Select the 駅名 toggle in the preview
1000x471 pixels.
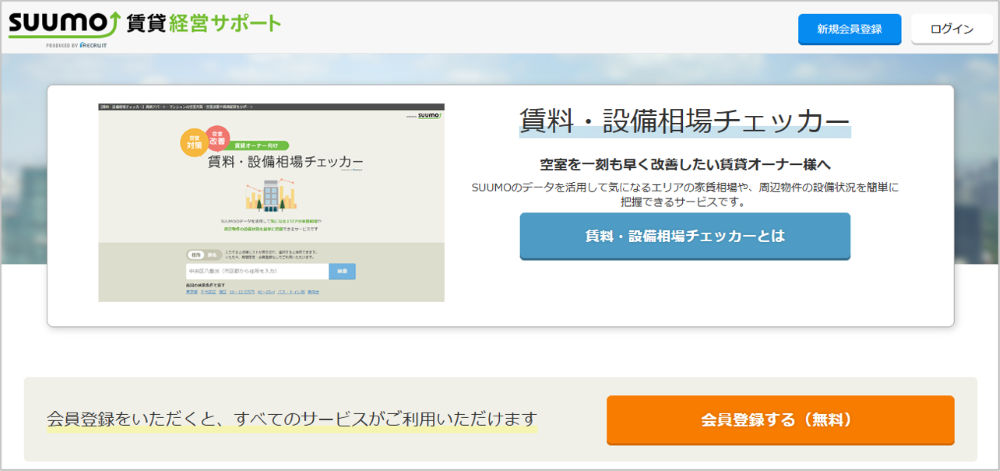click(x=211, y=254)
